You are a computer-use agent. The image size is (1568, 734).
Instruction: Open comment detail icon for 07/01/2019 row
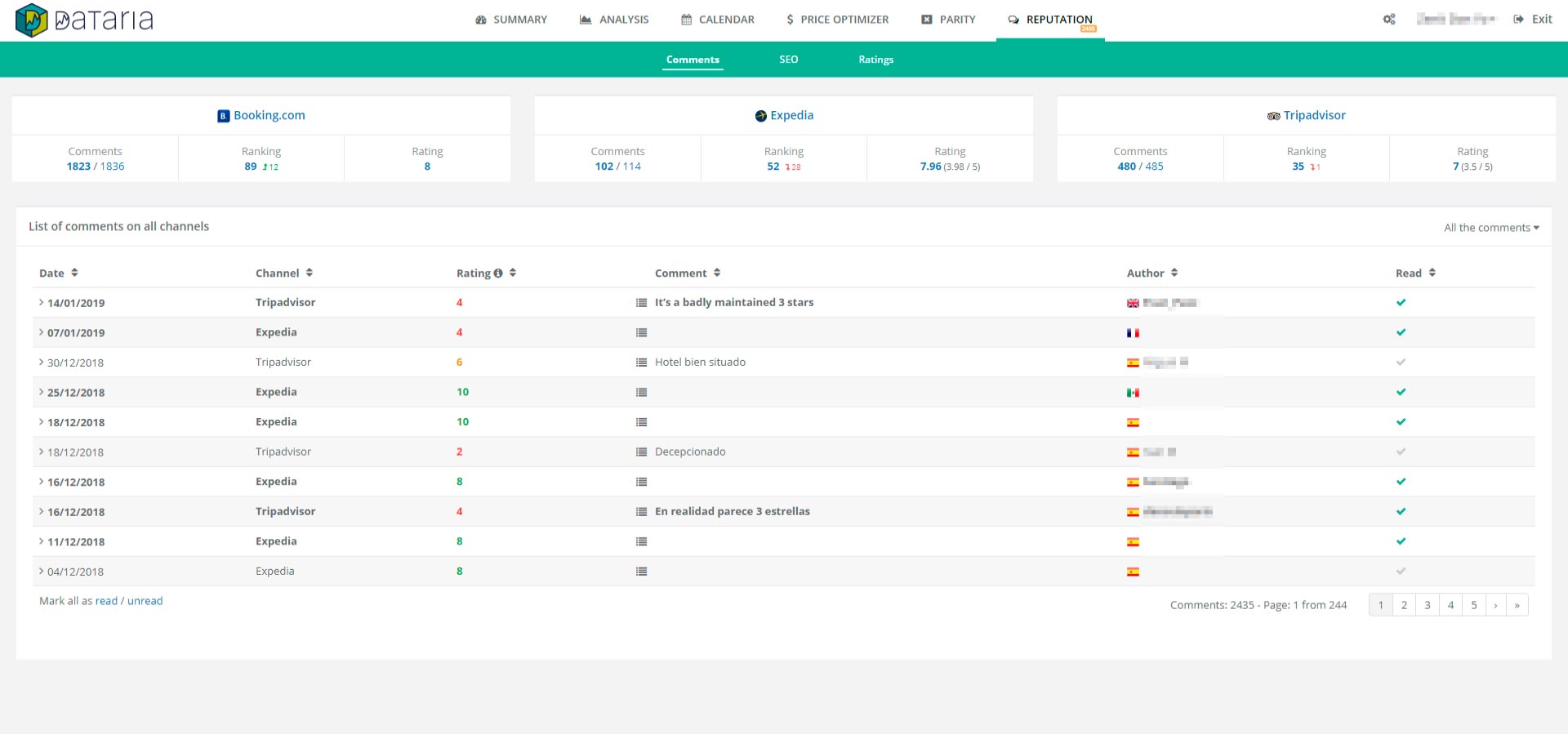pyautogui.click(x=642, y=332)
